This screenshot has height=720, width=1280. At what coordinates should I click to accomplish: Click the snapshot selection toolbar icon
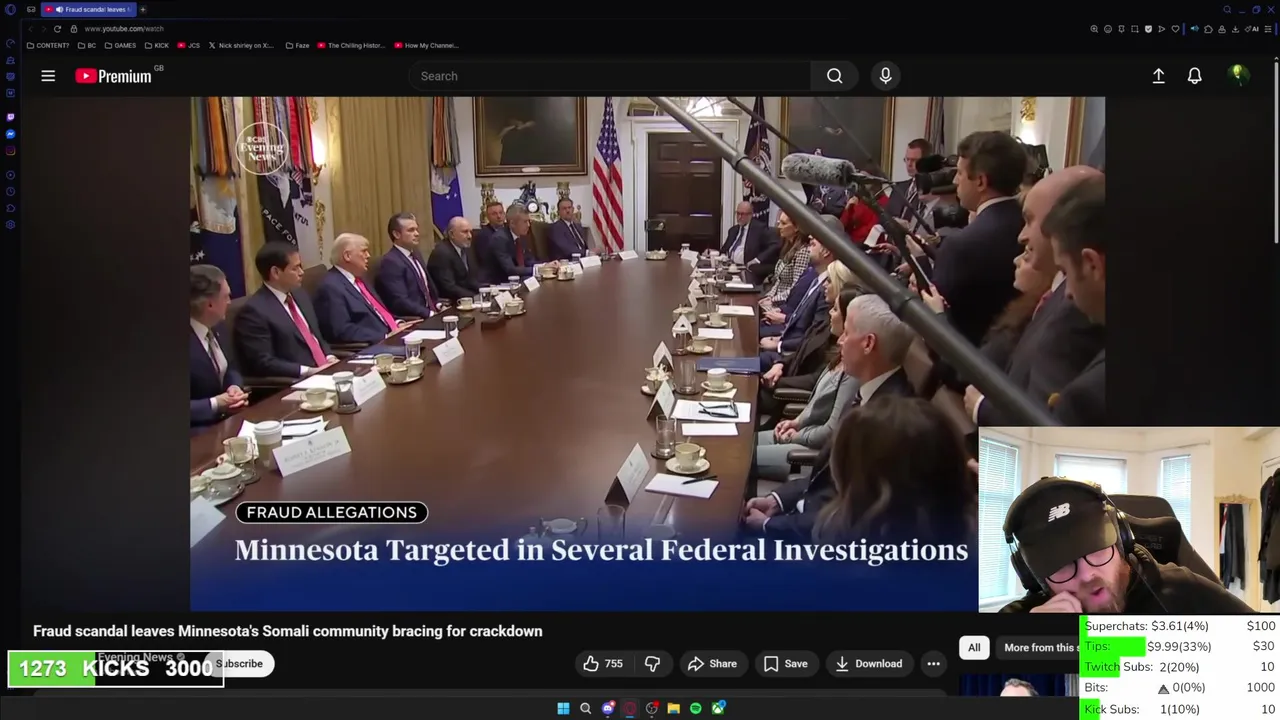(x=1135, y=29)
